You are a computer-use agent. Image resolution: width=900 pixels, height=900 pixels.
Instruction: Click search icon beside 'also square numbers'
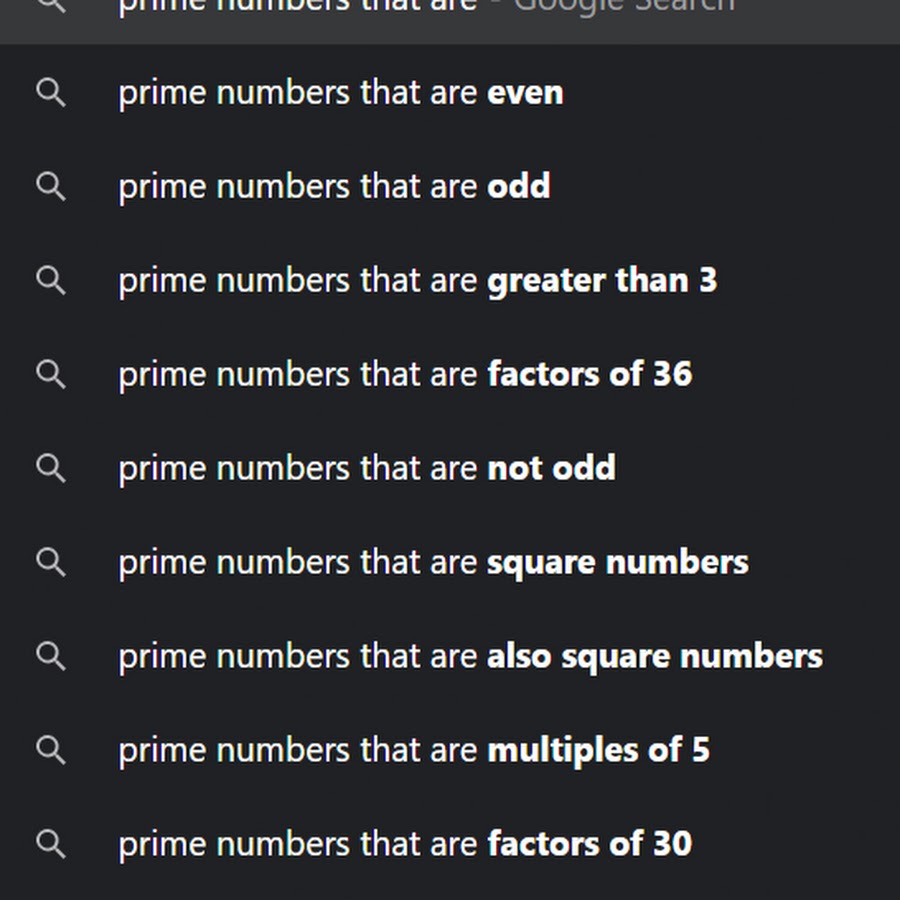coord(51,657)
